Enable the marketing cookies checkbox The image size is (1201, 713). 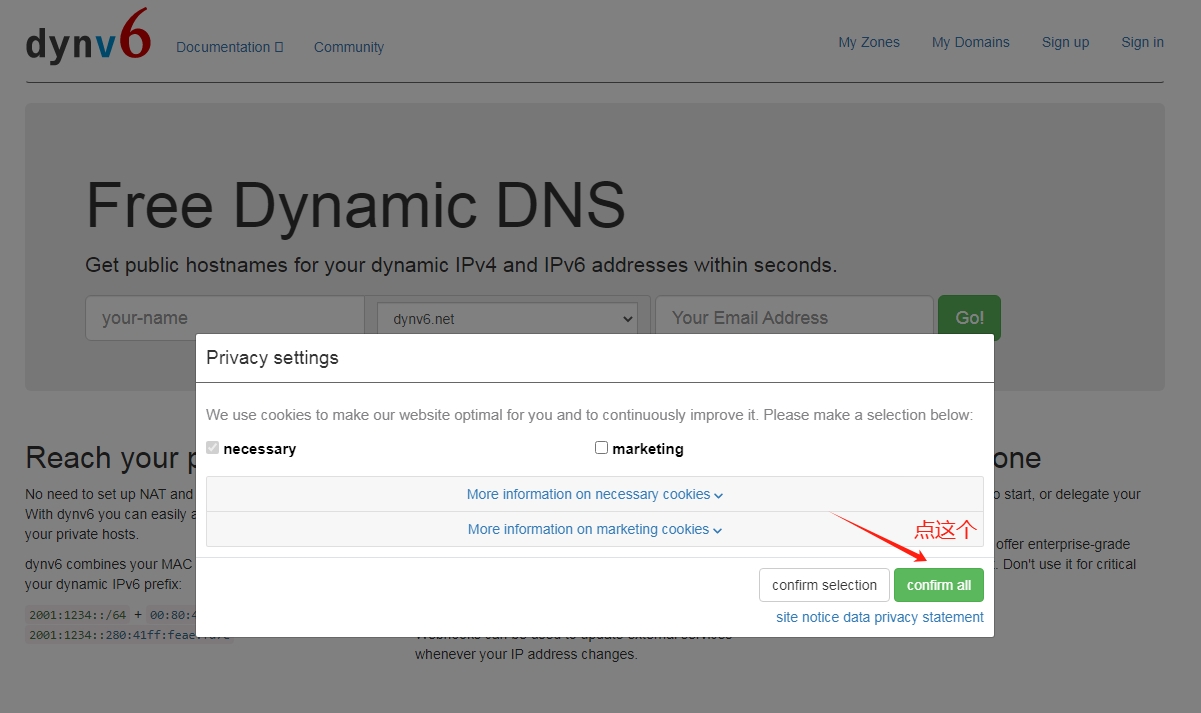601,448
